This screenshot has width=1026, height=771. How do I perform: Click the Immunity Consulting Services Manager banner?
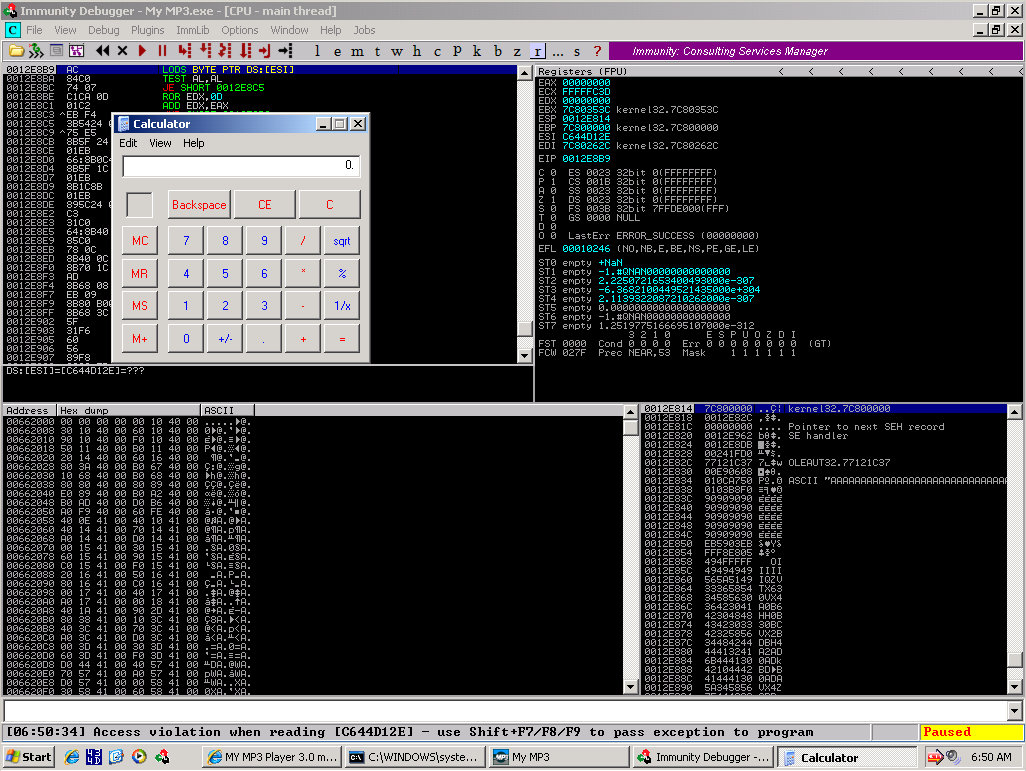click(x=816, y=51)
